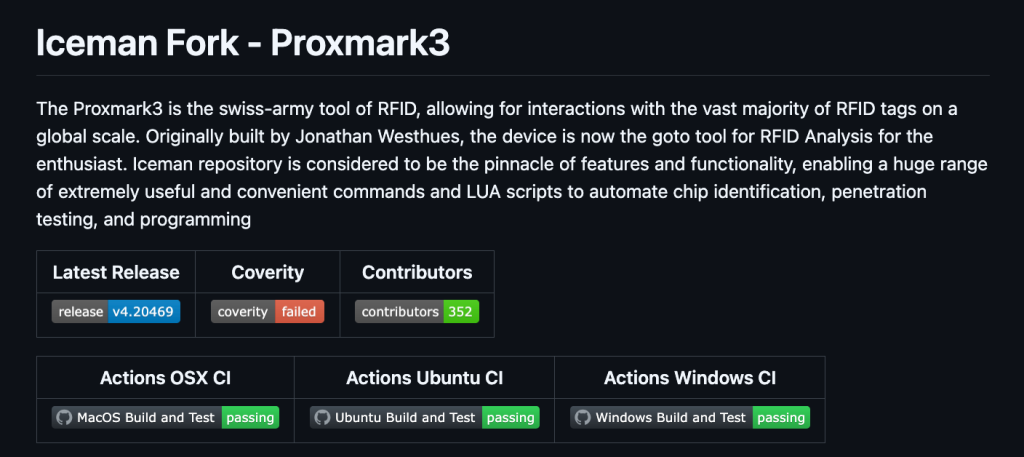Image resolution: width=1024 pixels, height=457 pixels.
Task: Open the "Ubuntu Build and Test" workflow text
Action: (405, 417)
